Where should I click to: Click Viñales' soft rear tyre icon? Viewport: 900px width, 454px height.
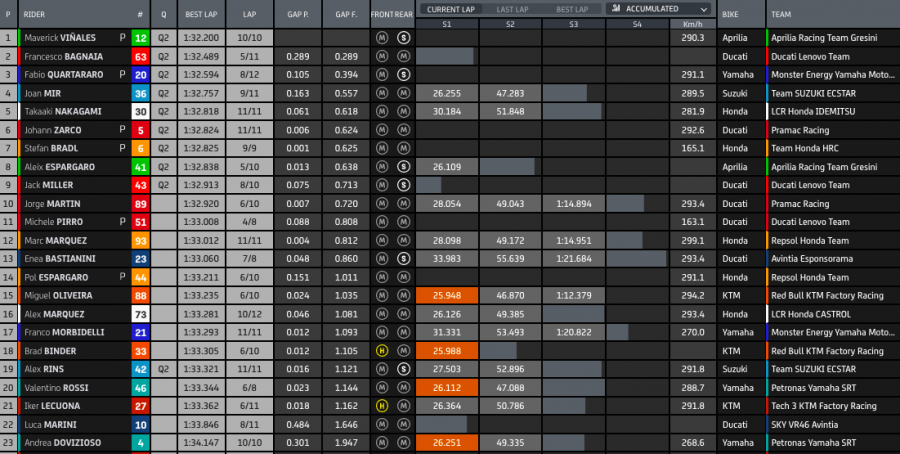click(402, 37)
